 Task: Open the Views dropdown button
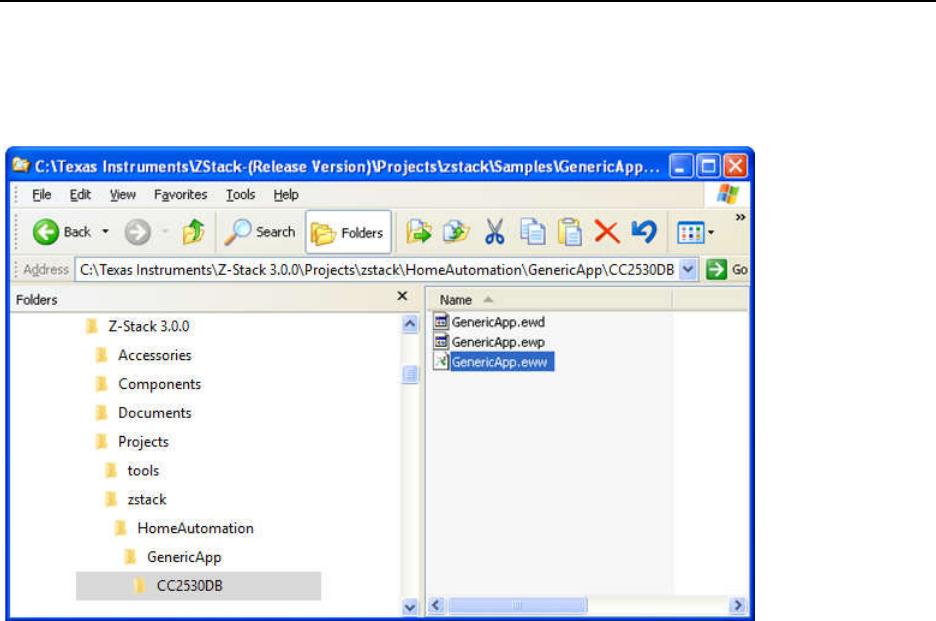coord(695,232)
